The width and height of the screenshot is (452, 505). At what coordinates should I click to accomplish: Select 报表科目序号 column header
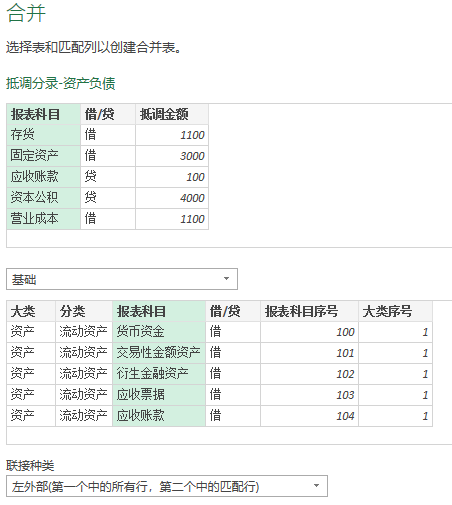tap(309, 311)
